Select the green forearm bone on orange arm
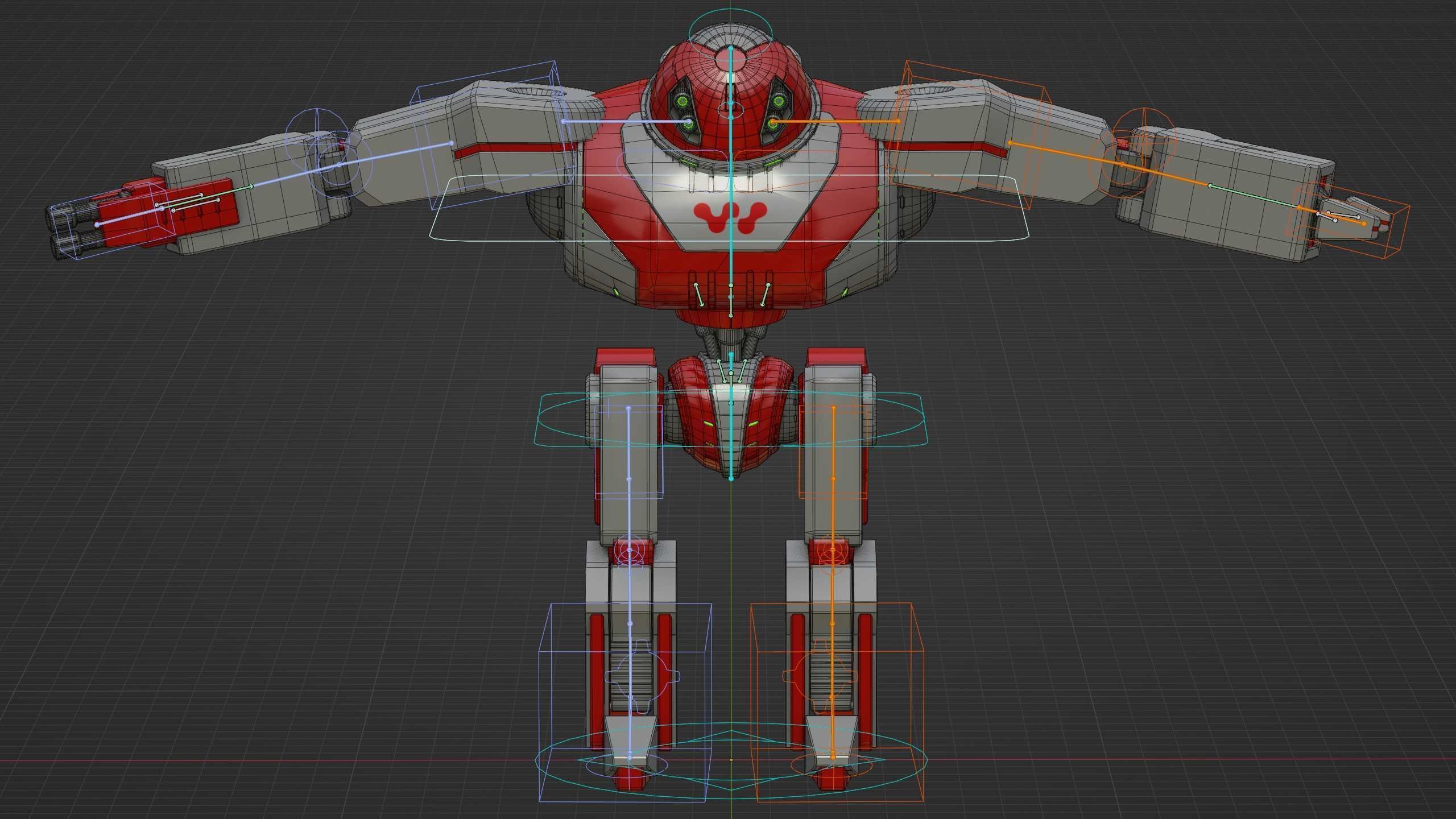The image size is (1456, 819). click(1254, 196)
